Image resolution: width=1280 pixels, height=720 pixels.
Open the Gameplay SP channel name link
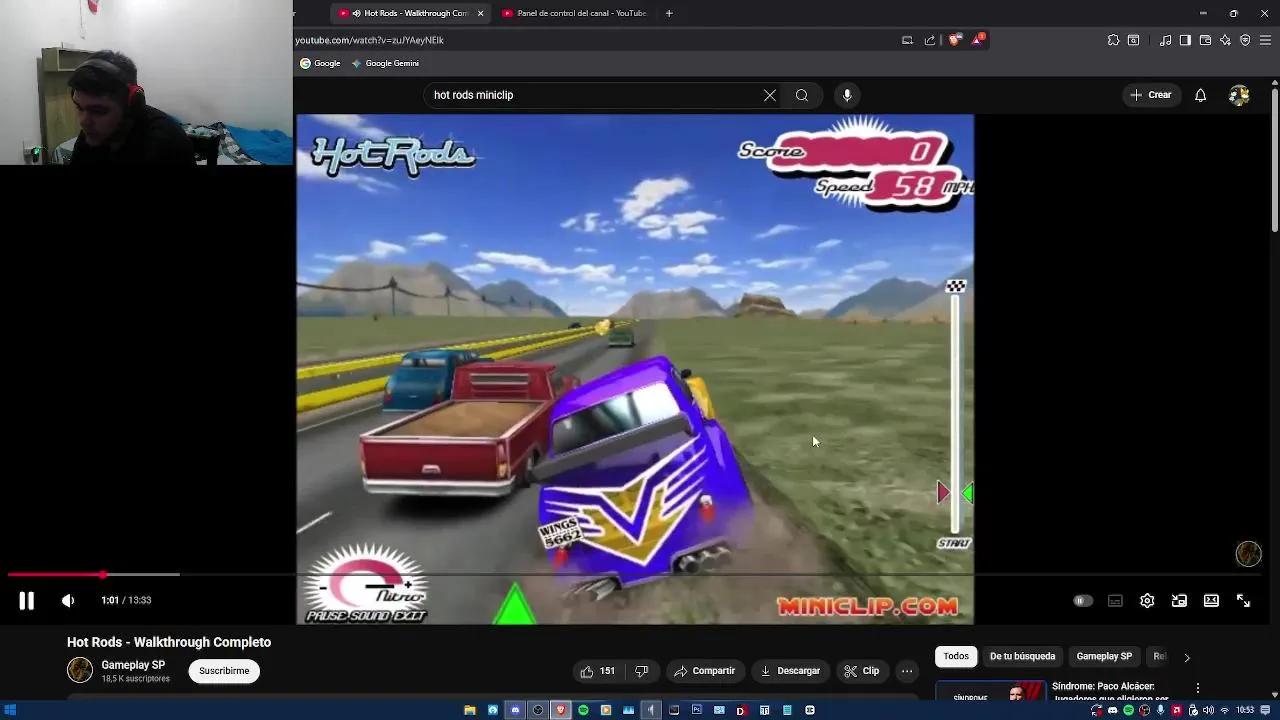coord(133,665)
